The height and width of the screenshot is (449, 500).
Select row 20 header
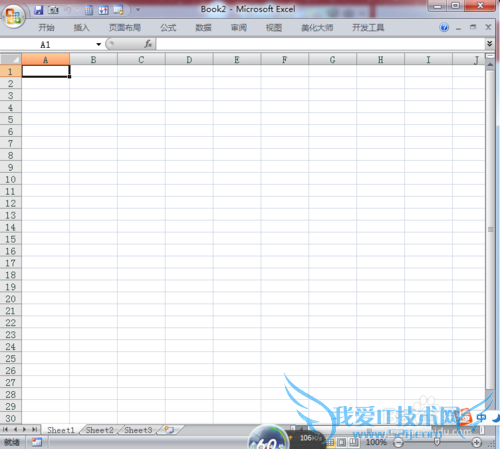click(11, 299)
